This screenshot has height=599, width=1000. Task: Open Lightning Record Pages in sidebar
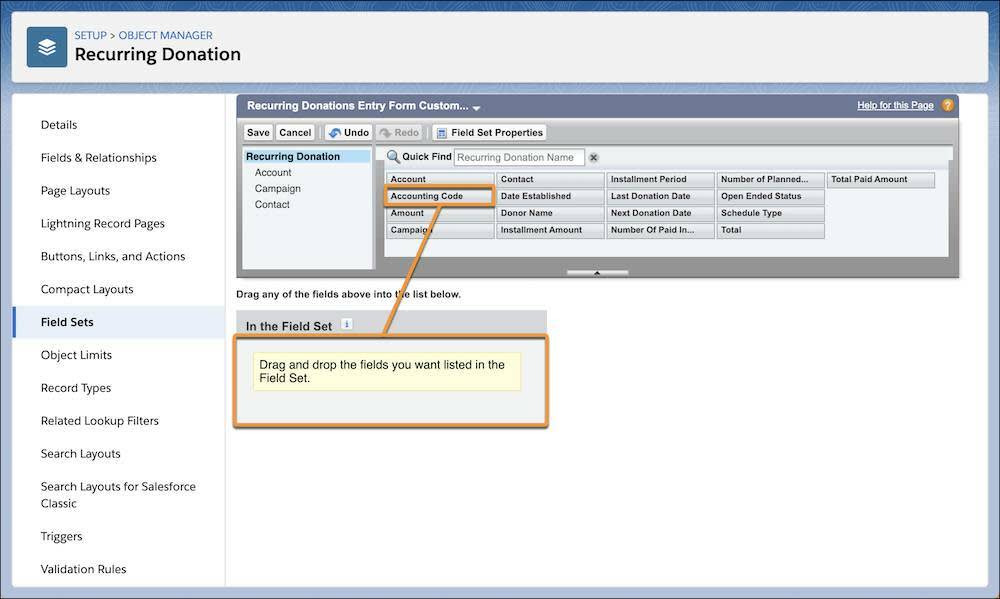pos(103,223)
